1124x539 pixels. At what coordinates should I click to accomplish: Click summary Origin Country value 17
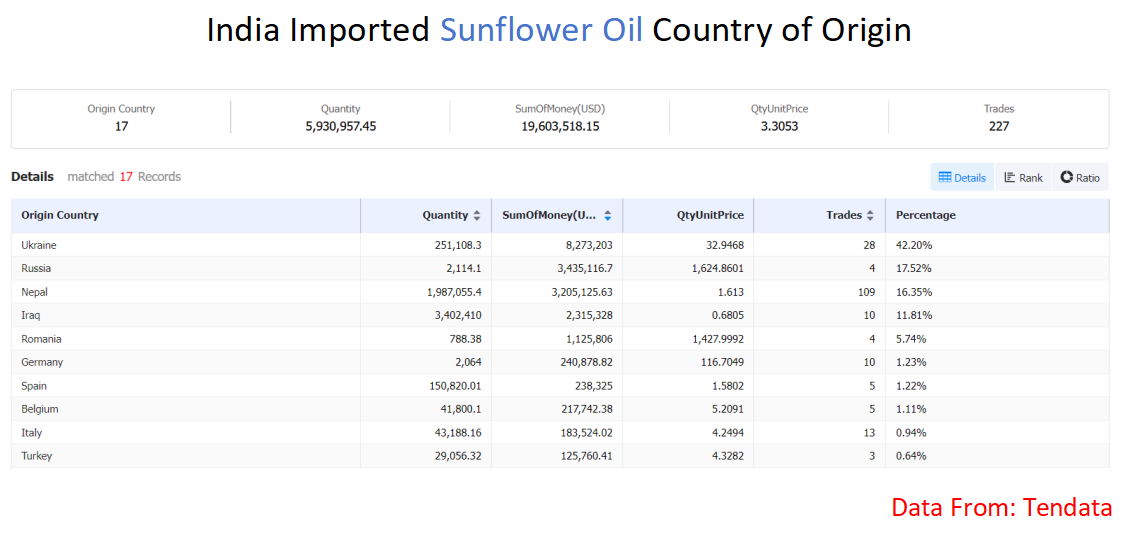pyautogui.click(x=121, y=126)
